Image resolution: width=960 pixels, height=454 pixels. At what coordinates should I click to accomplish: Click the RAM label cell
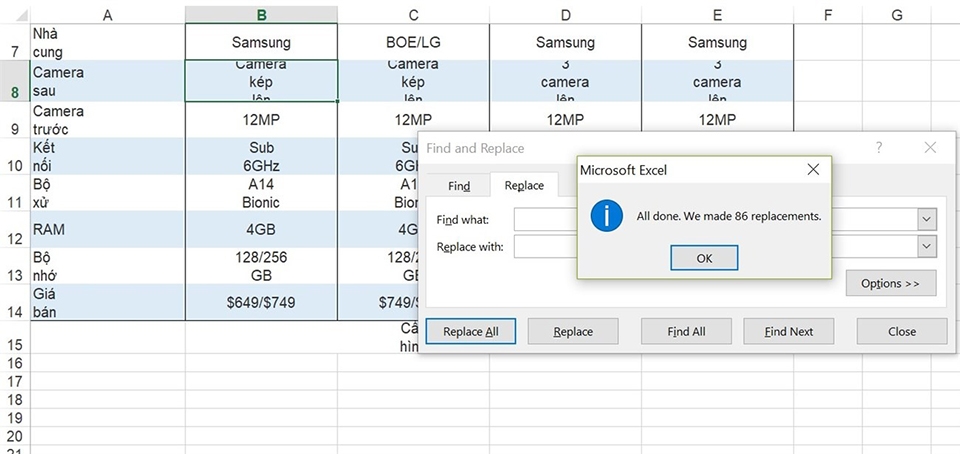coord(108,229)
